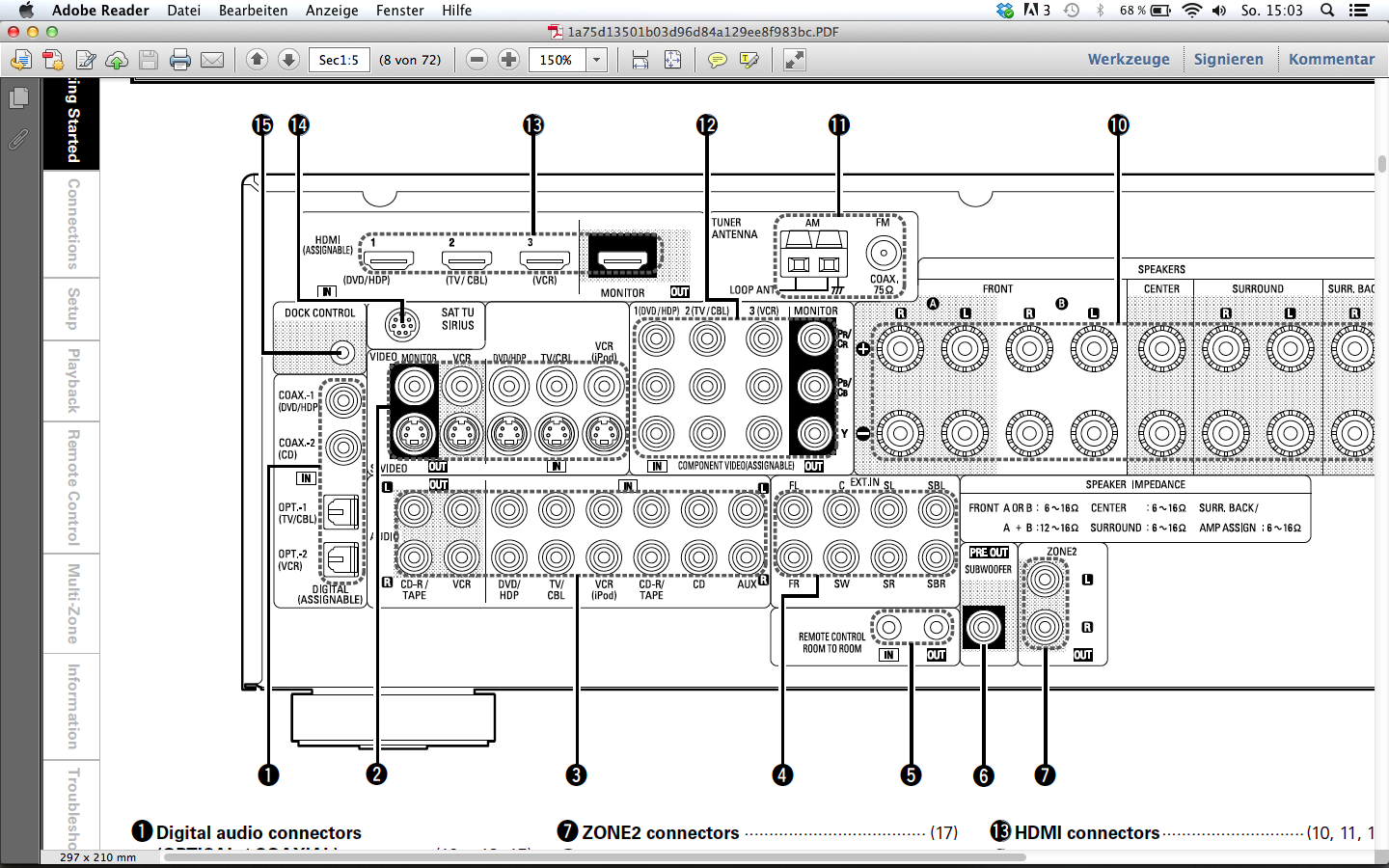The width and height of the screenshot is (1389, 868).
Task: Click the DOCK CONTROL label
Action: (x=320, y=312)
